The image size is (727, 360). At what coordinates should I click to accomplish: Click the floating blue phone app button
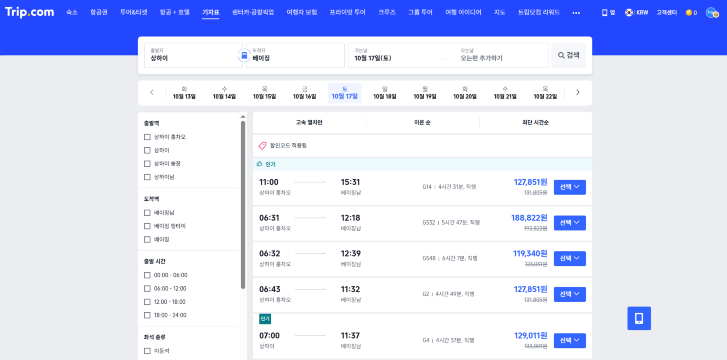[x=639, y=318]
